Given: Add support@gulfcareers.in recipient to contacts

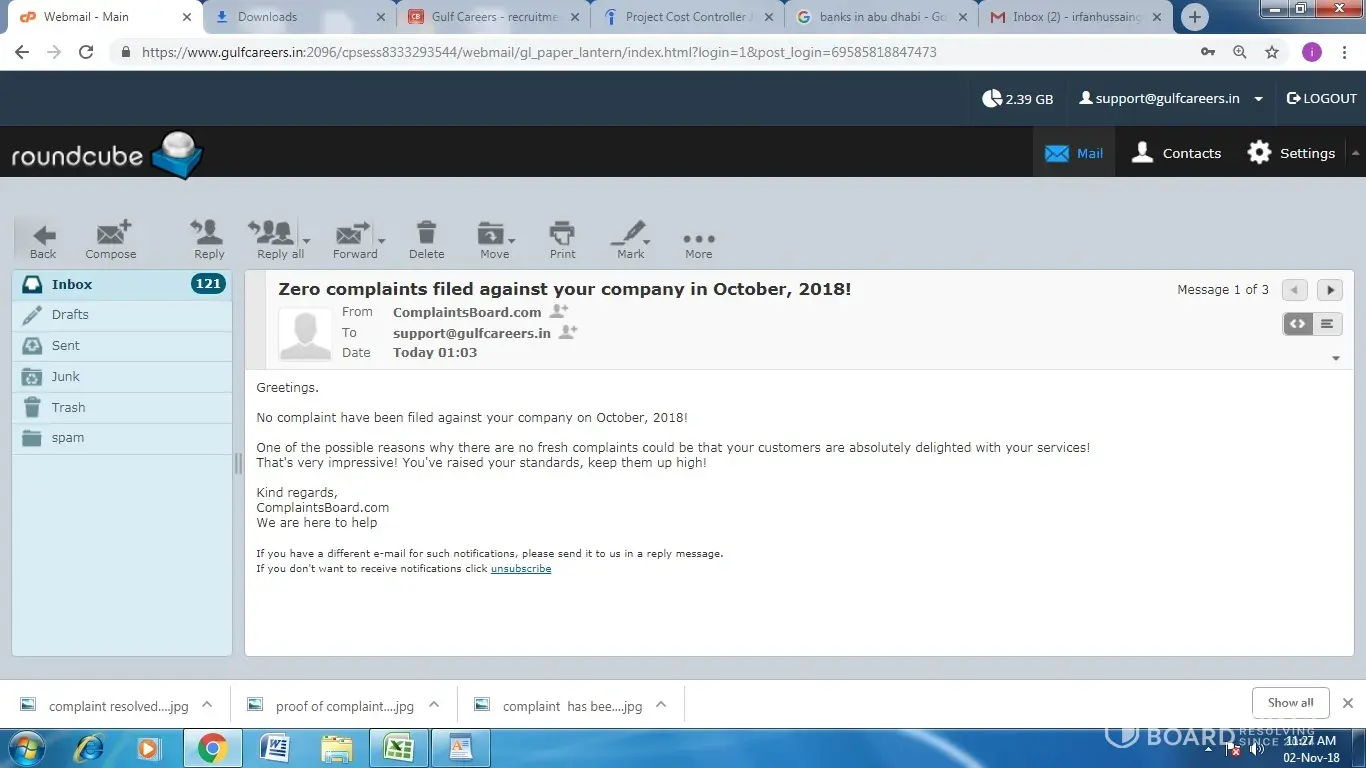Looking at the screenshot, I should [x=568, y=332].
